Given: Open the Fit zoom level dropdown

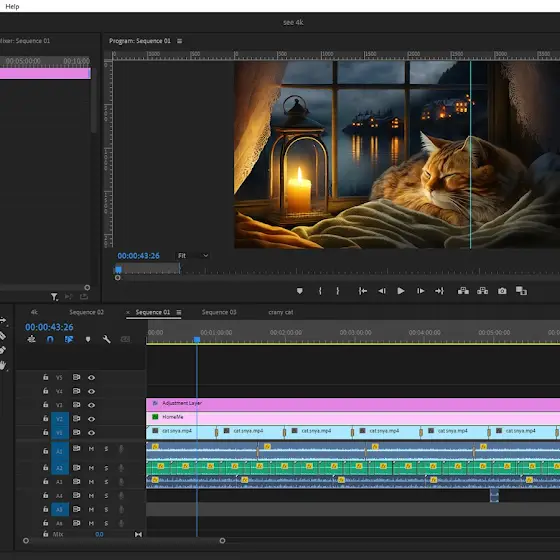Looking at the screenshot, I should pyautogui.click(x=193, y=256).
